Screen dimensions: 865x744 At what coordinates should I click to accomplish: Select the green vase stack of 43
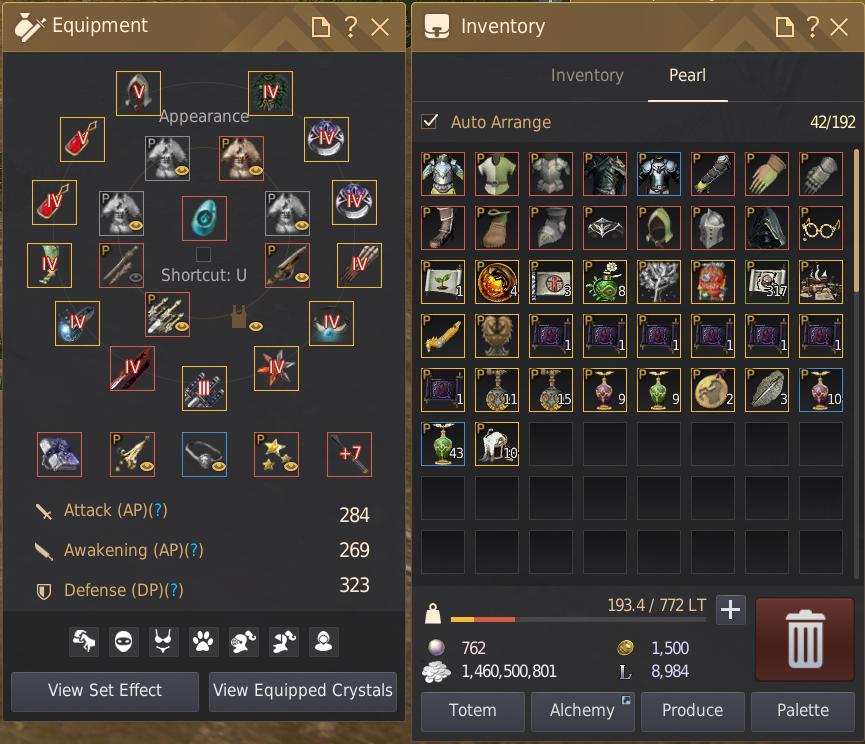pyautogui.click(x=443, y=444)
